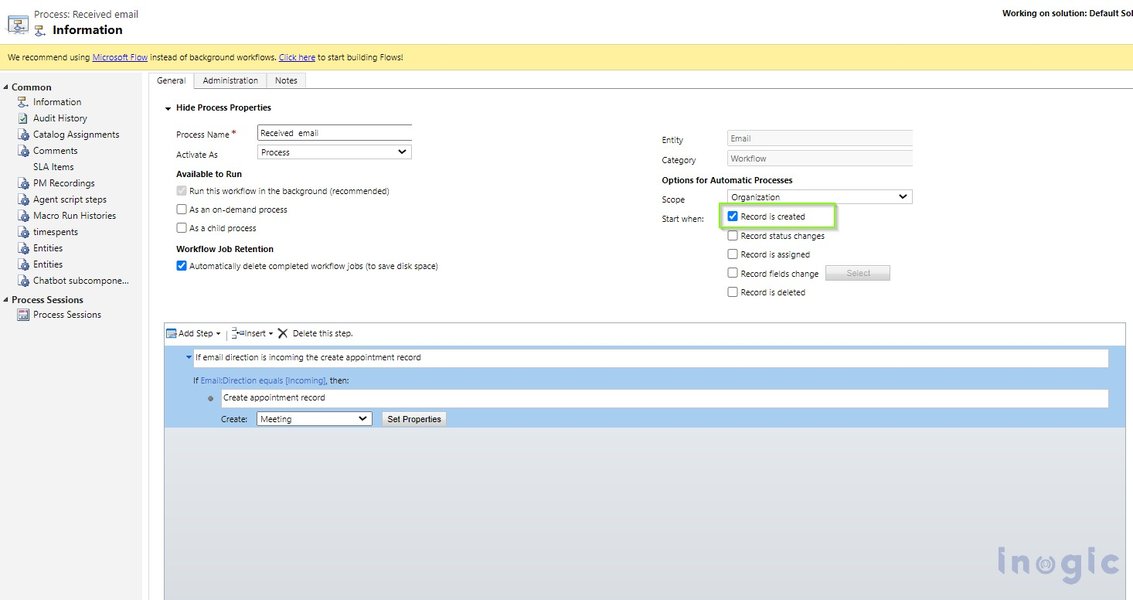Select the PM Recordings icon
The width and height of the screenshot is (1133, 600).
22,182
